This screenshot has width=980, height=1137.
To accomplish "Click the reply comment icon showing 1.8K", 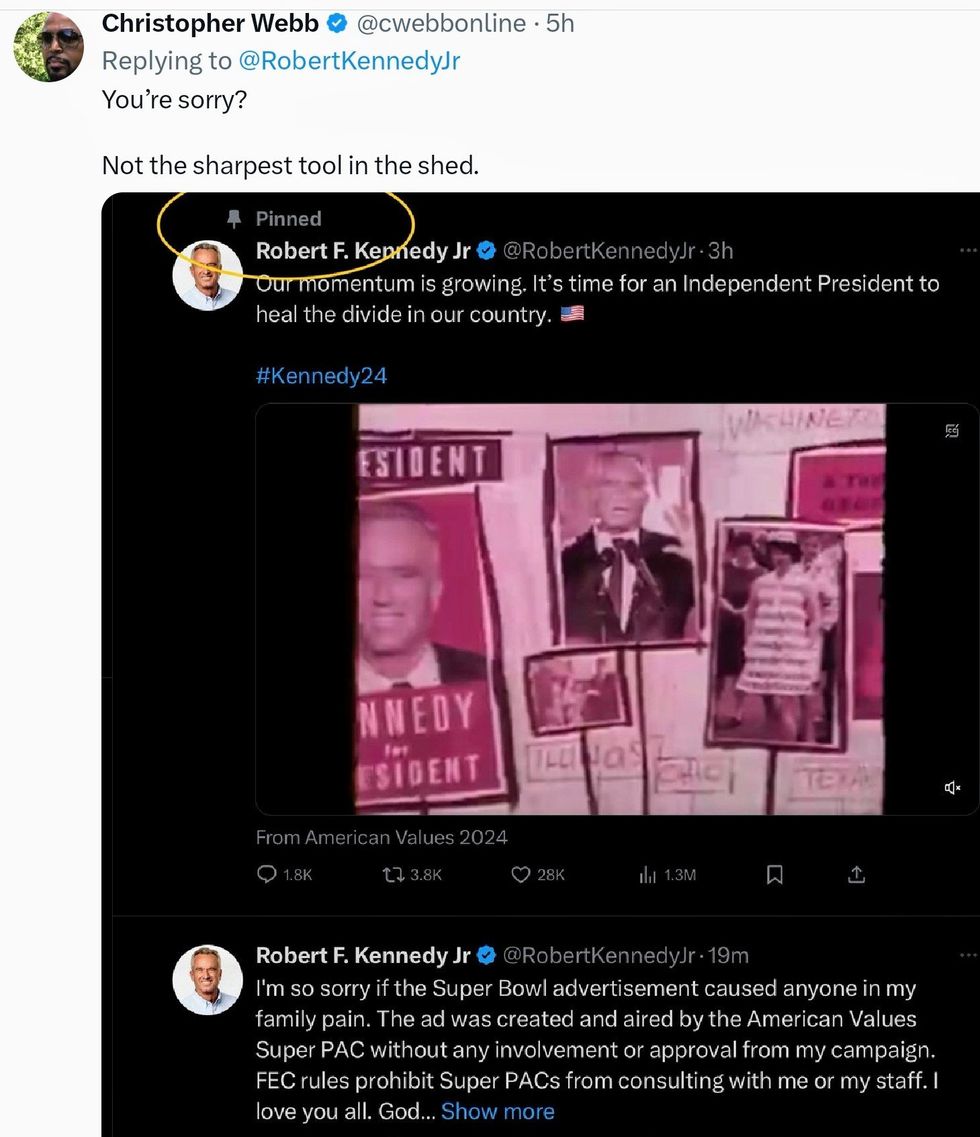I will [267, 875].
